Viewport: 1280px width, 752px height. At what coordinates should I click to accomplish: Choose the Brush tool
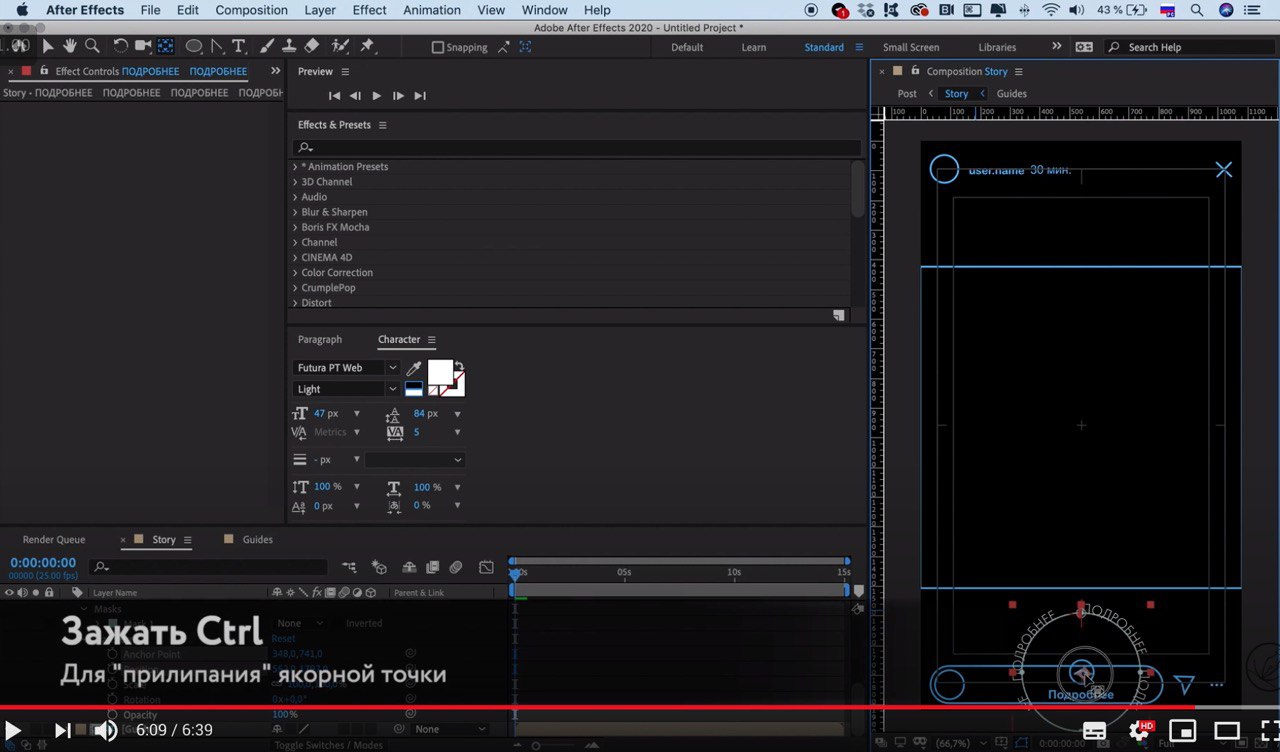[x=267, y=47]
